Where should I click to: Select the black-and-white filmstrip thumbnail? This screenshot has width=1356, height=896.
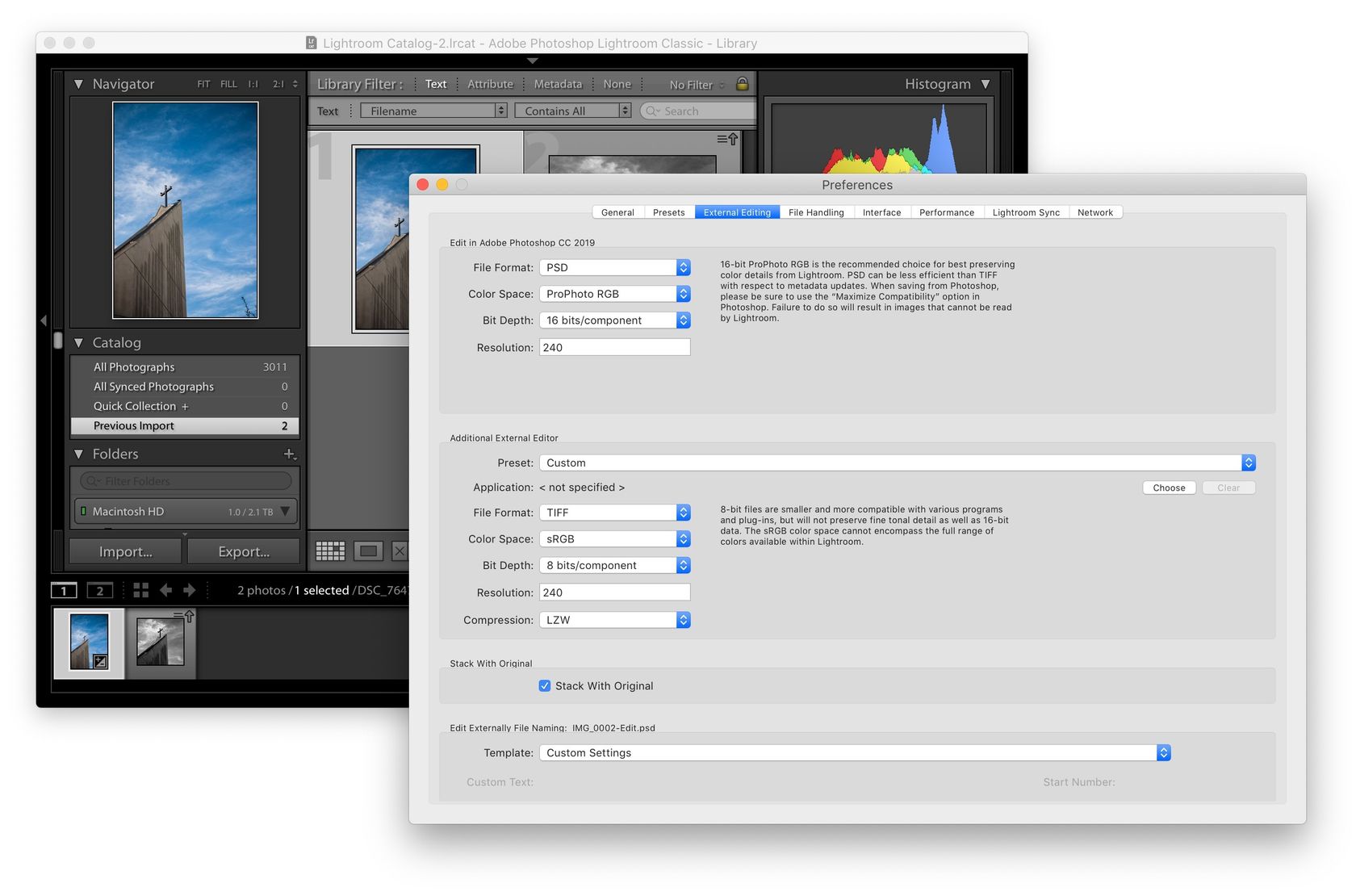tap(160, 643)
